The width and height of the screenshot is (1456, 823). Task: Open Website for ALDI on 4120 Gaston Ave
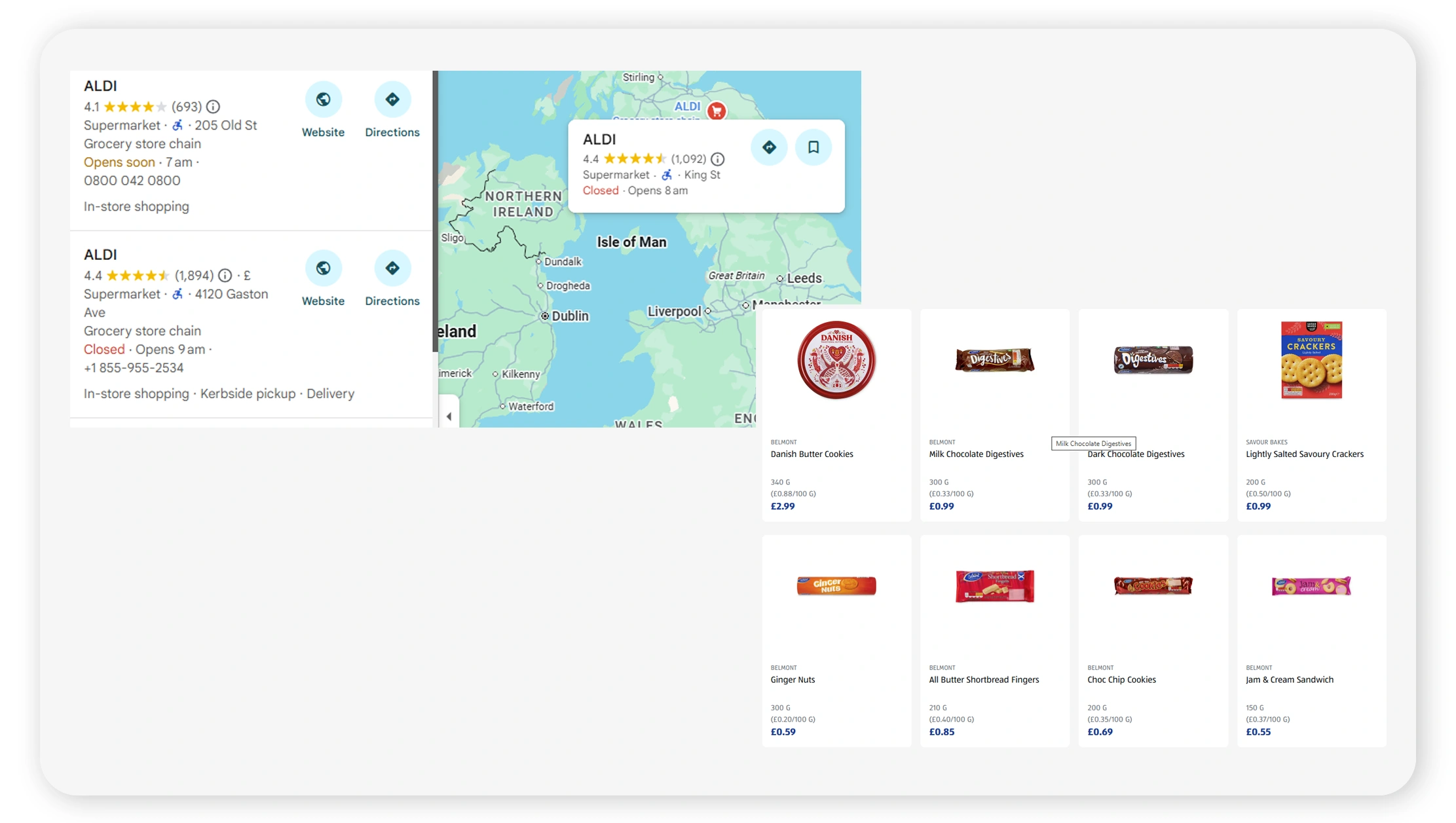(x=323, y=268)
